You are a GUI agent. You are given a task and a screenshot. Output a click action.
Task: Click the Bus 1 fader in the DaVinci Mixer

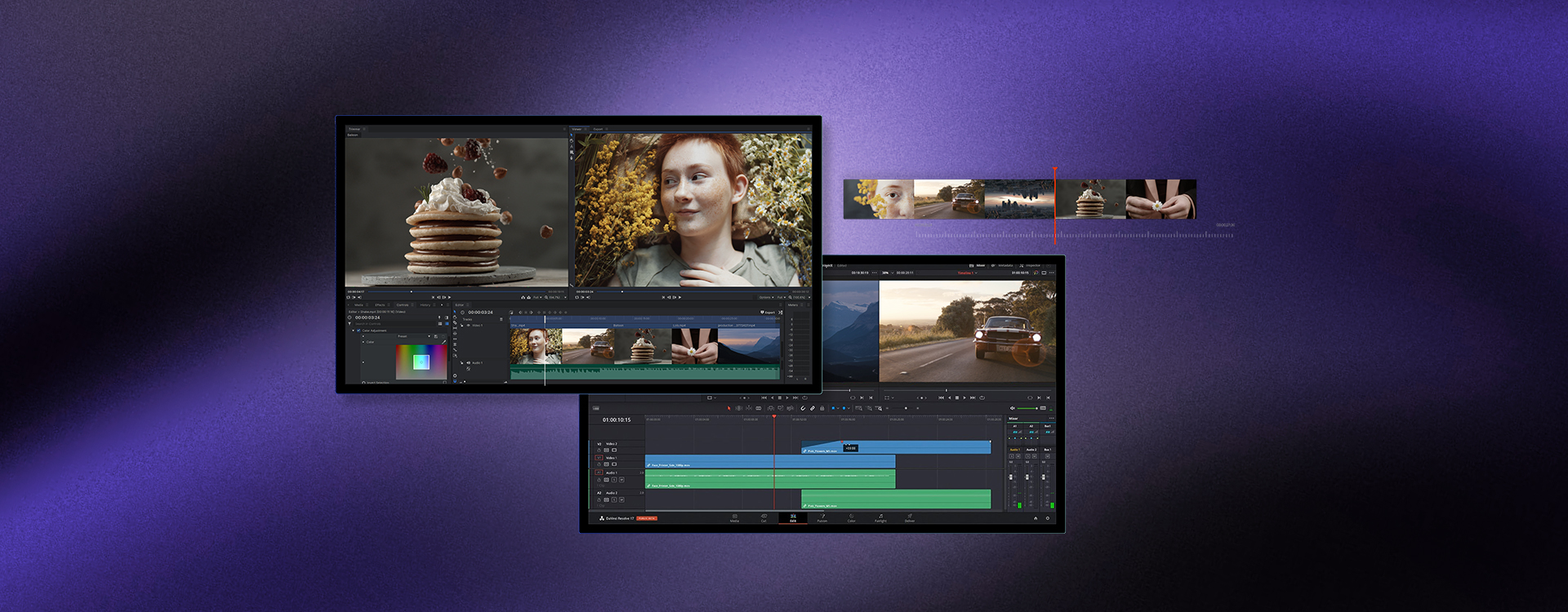pos(1044,477)
